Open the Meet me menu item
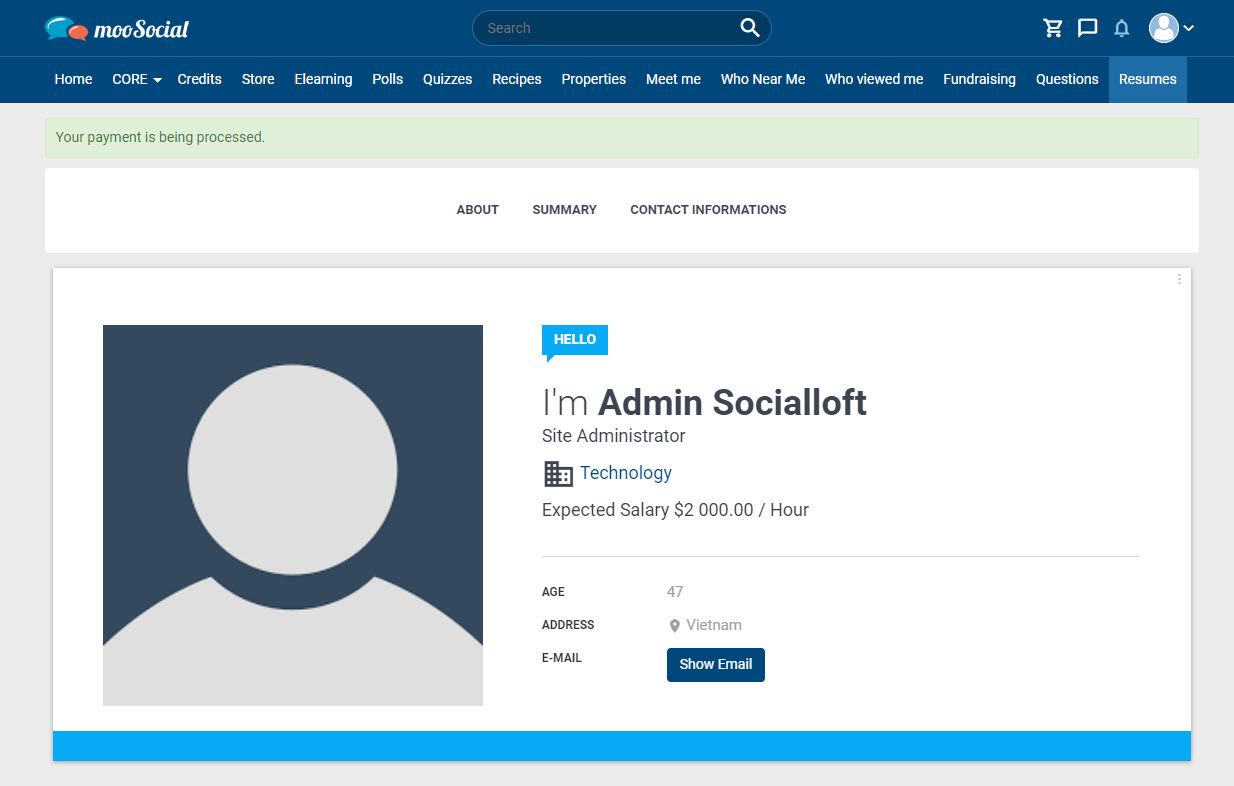Screen dimensions: 1234x786 pos(673,79)
